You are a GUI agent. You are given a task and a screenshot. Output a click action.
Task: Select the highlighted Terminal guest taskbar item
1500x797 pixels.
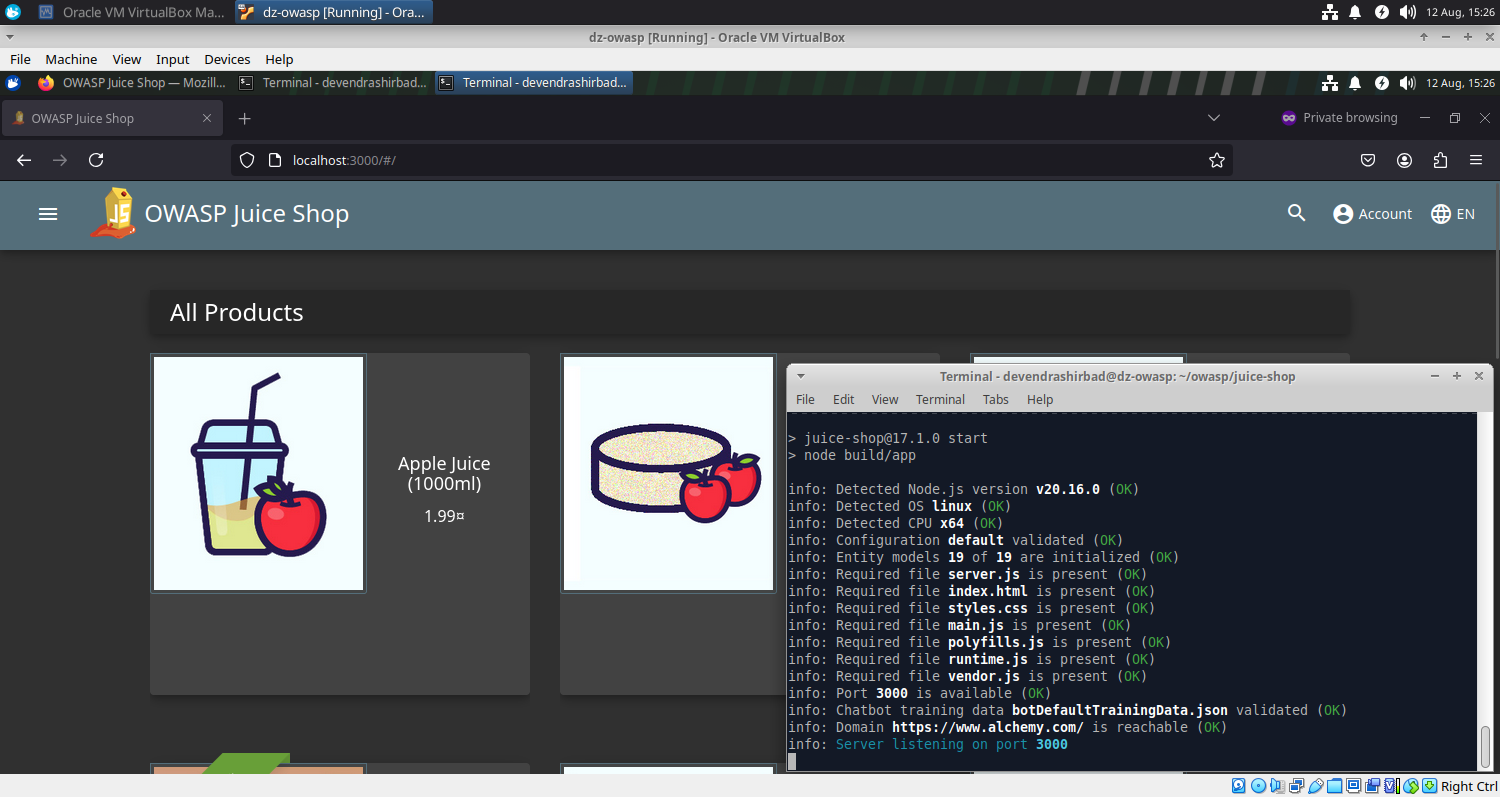[x=534, y=83]
